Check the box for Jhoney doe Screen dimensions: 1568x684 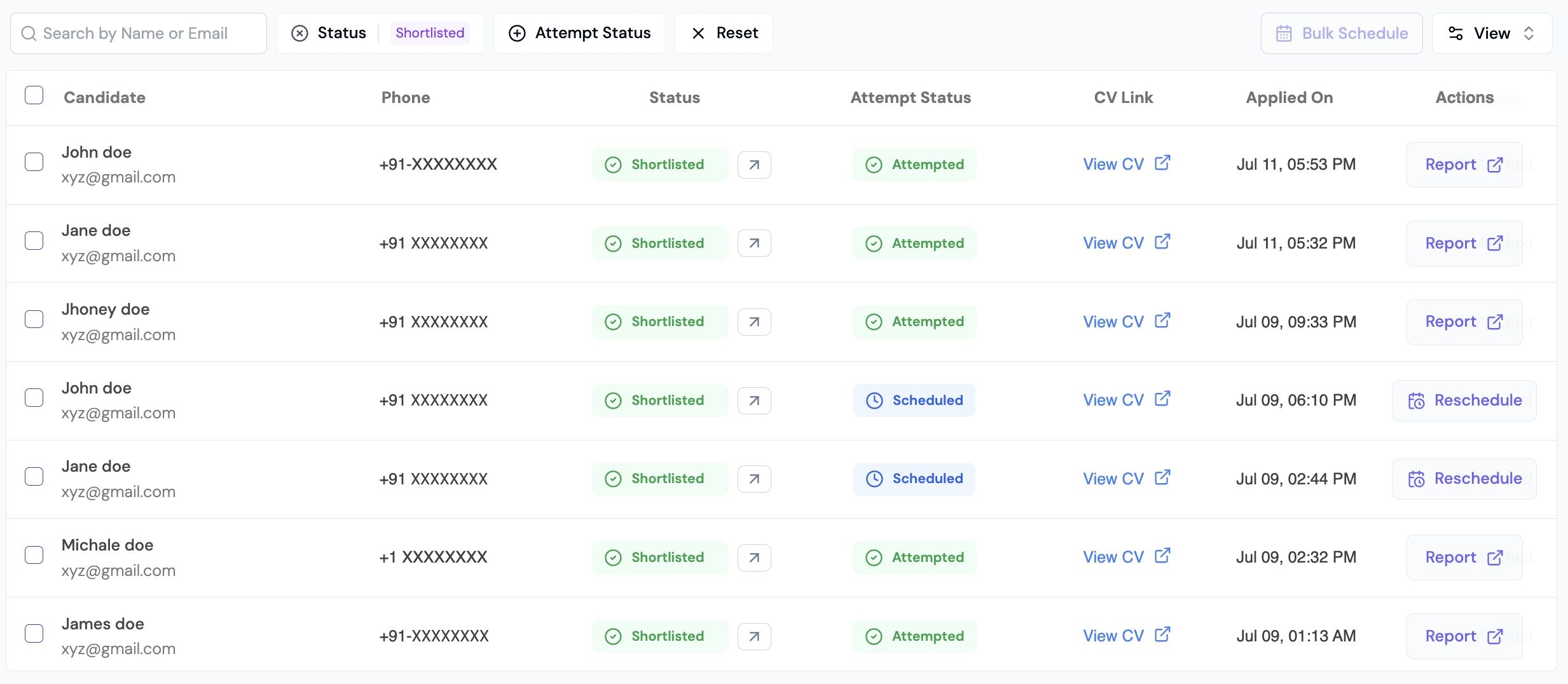tap(34, 319)
